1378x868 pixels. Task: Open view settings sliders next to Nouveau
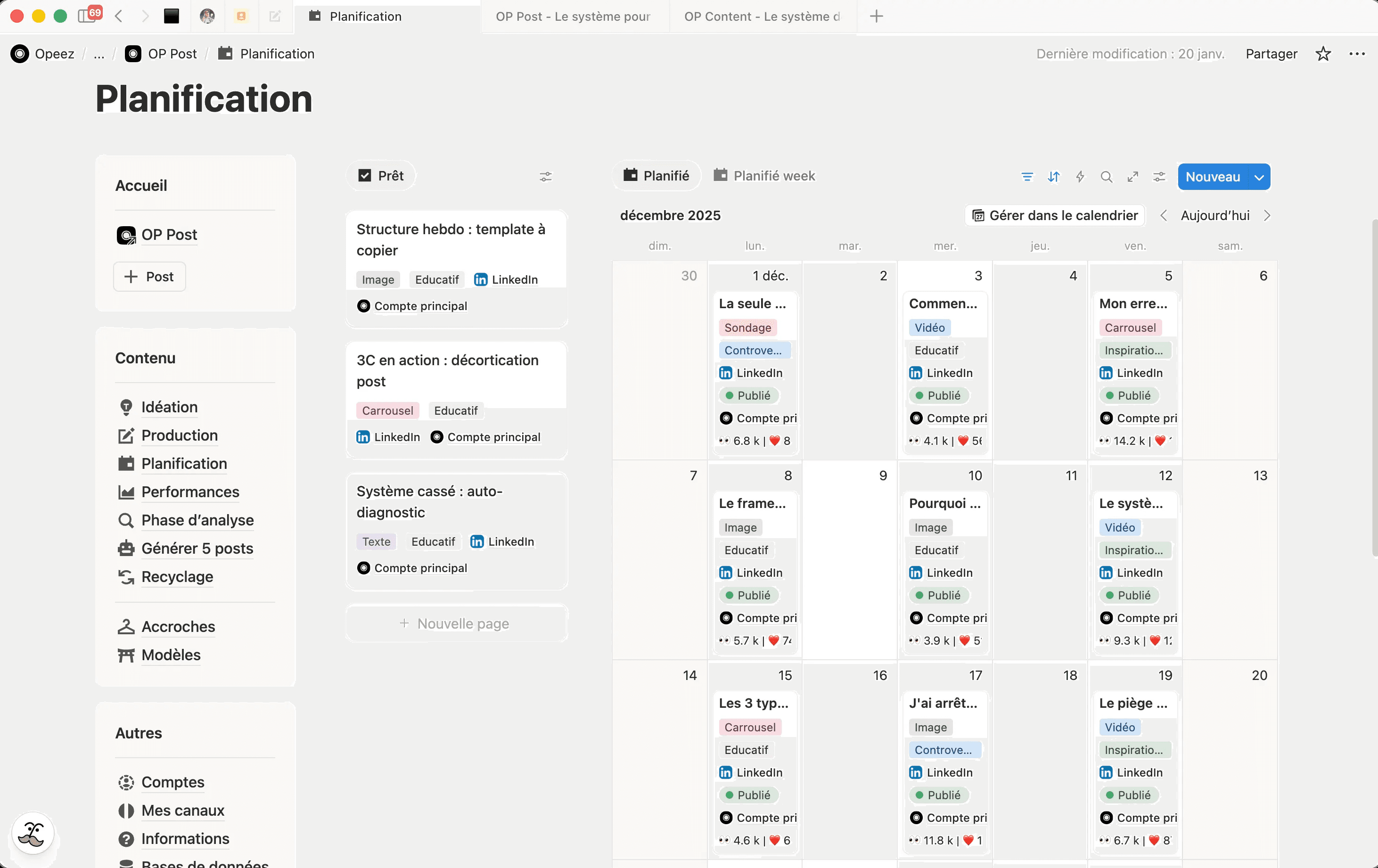[1159, 177]
